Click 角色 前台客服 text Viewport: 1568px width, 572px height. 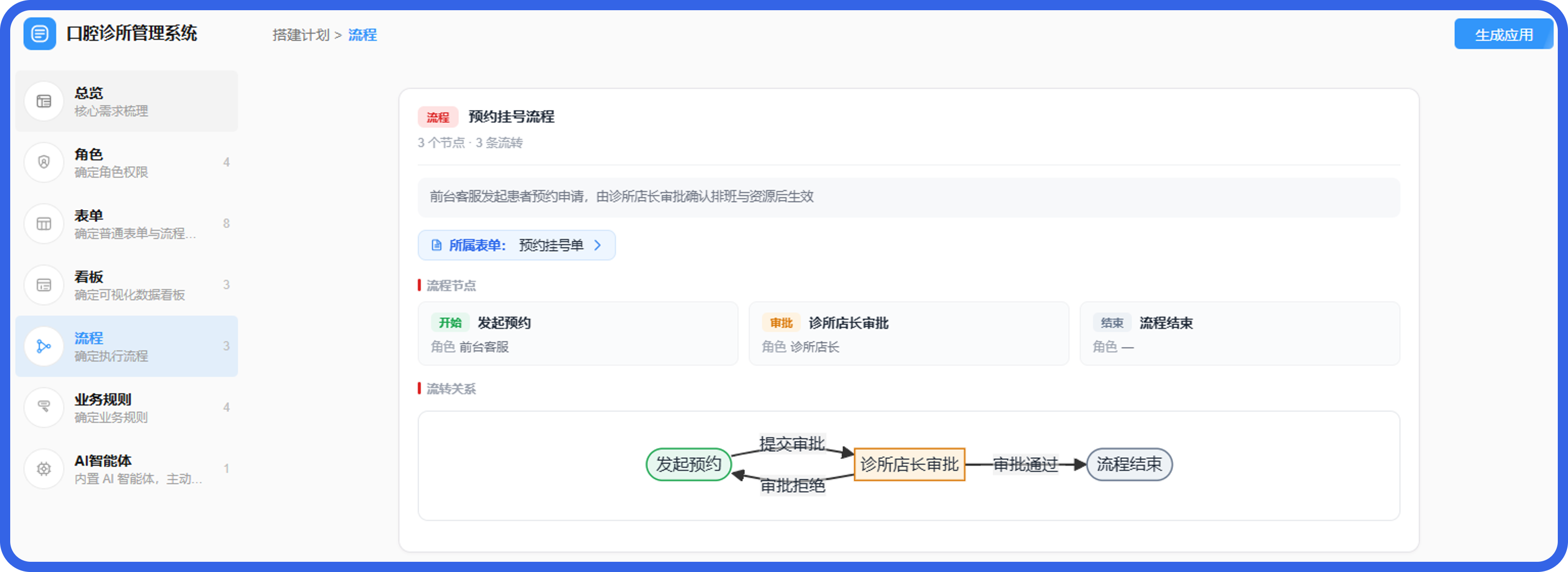(469, 347)
